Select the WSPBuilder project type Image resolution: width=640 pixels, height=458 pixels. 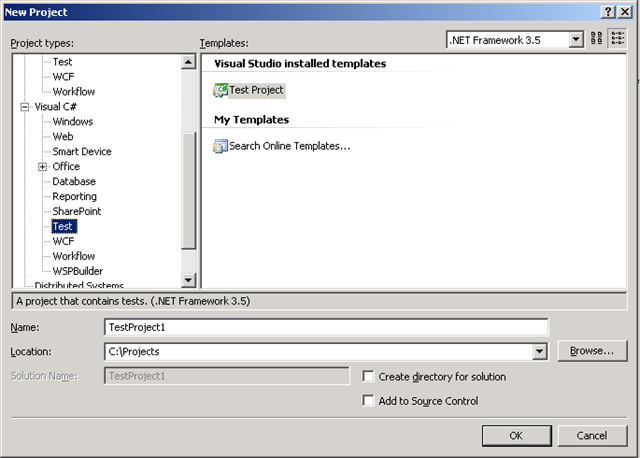[x=78, y=271]
